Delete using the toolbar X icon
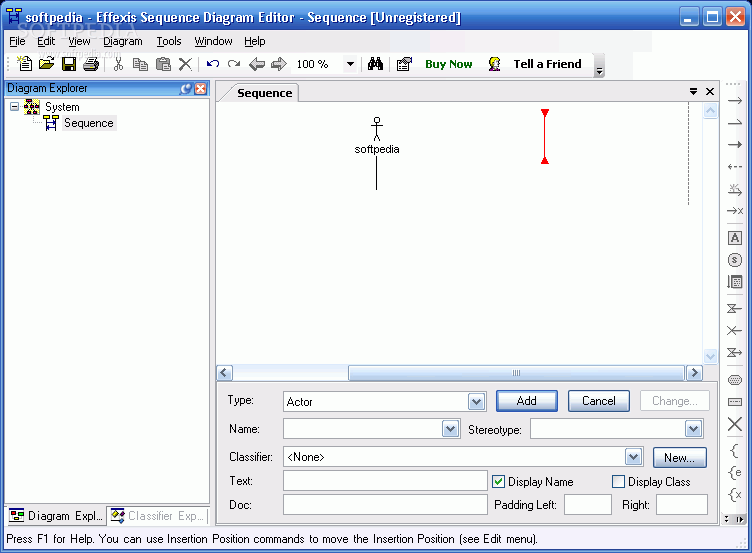Viewport: 752px width, 553px height. point(185,64)
